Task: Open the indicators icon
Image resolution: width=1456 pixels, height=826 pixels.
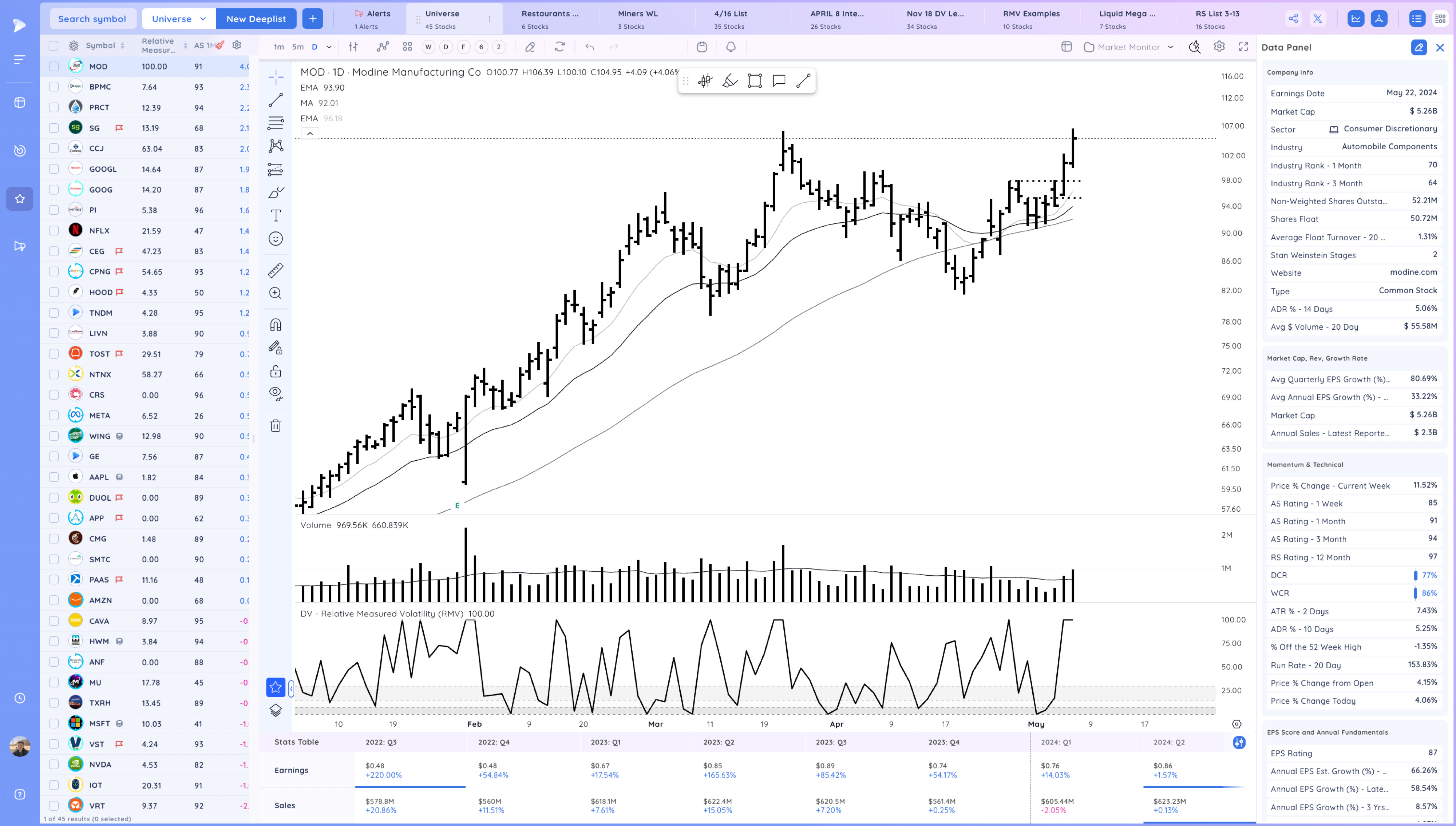Action: (383, 47)
